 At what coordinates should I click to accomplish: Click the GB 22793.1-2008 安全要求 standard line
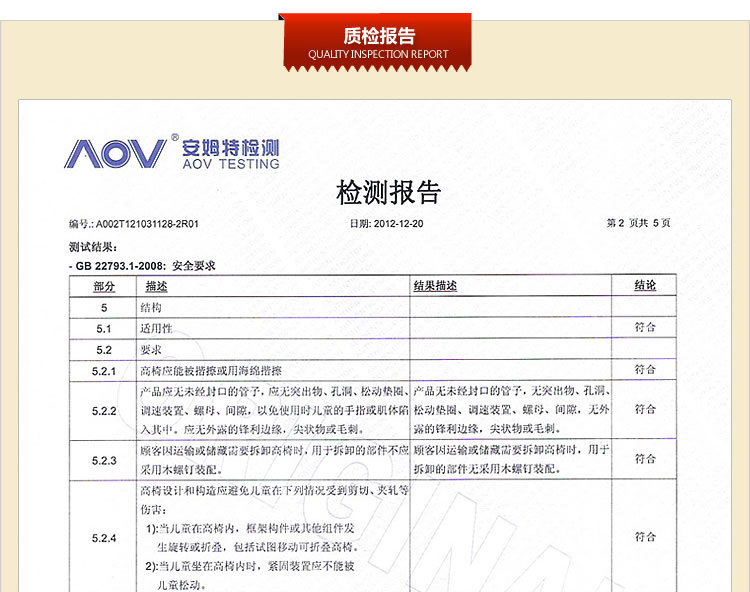(142, 266)
